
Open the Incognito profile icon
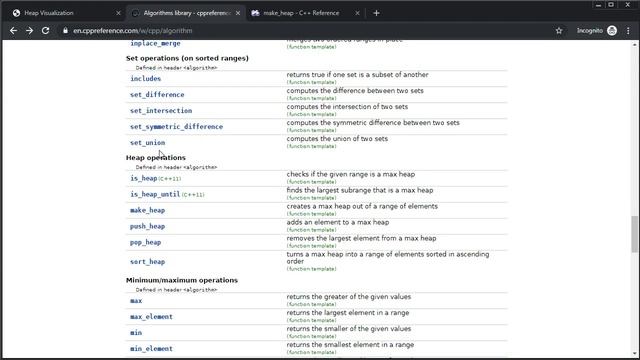612,31
